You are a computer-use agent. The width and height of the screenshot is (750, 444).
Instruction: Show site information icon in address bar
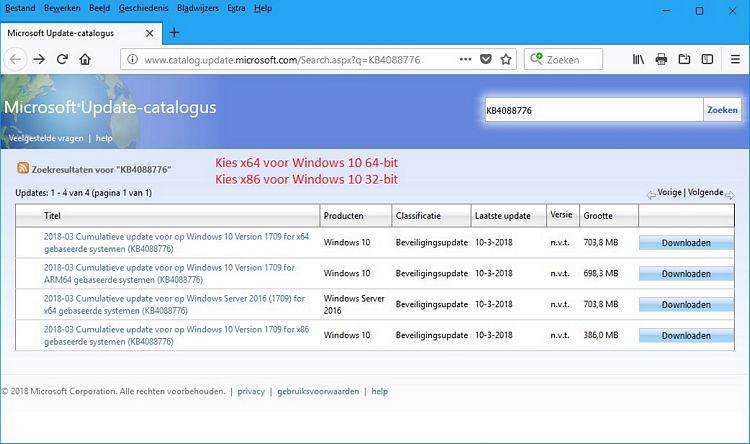132,59
